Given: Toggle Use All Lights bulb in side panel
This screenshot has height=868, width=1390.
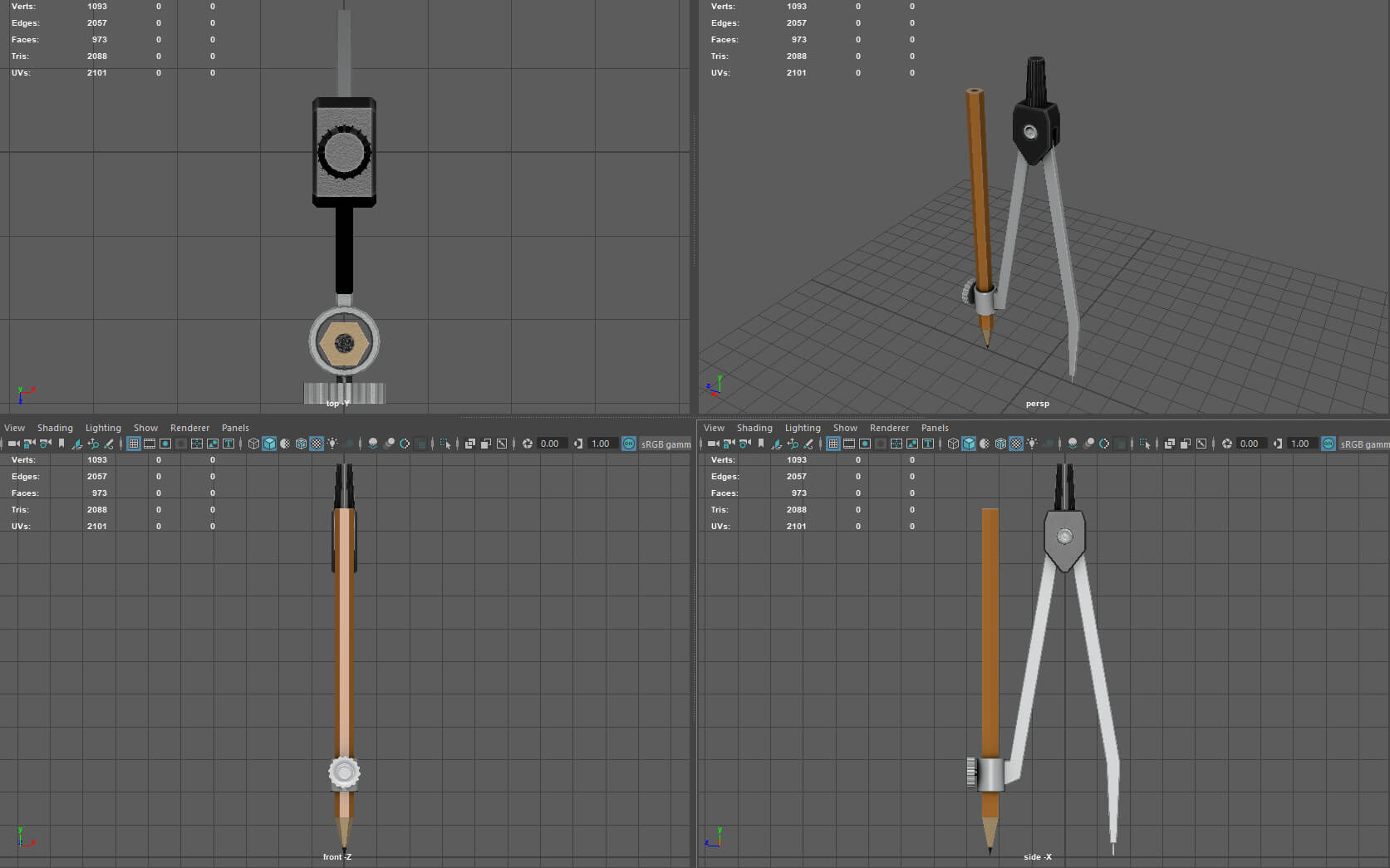Looking at the screenshot, I should [x=1032, y=444].
